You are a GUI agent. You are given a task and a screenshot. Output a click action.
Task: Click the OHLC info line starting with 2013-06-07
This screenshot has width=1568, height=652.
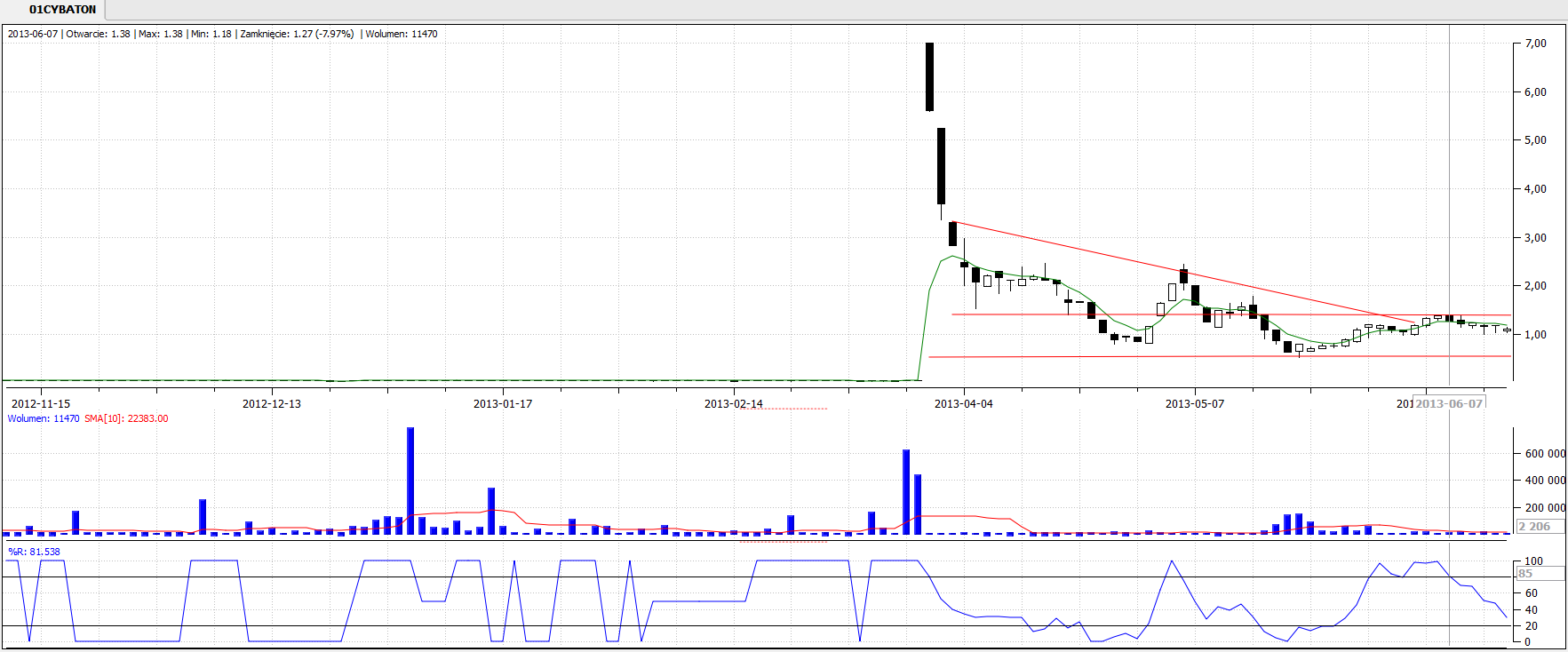pos(222,34)
